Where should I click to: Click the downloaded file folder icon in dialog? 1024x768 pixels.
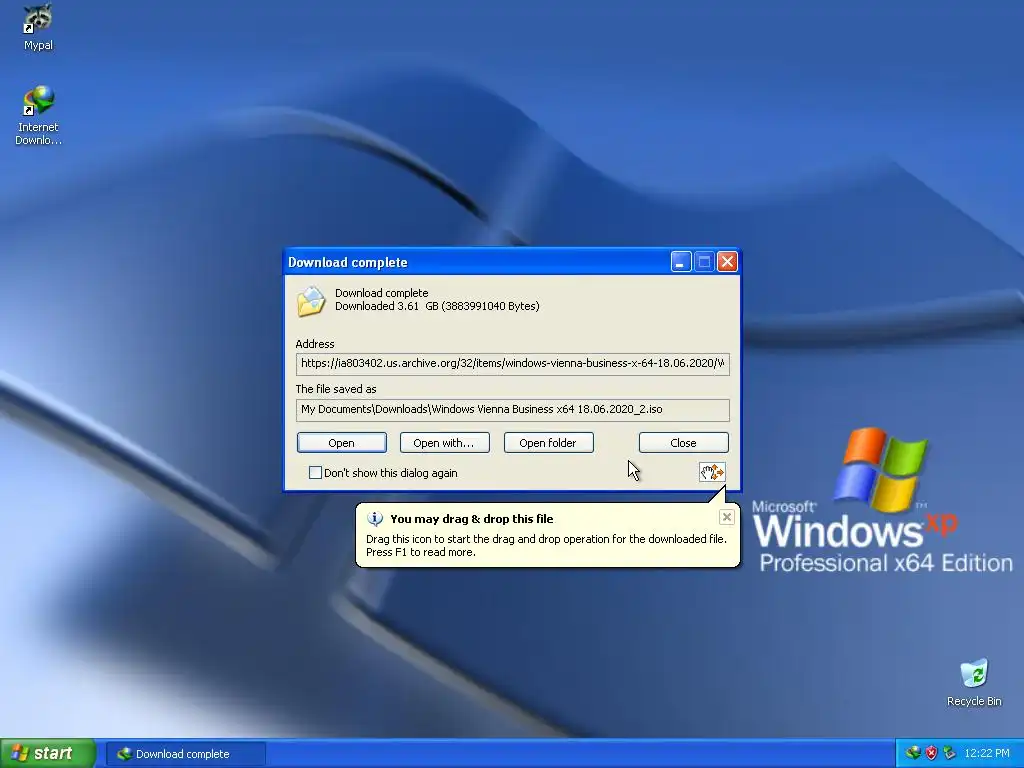tap(311, 300)
